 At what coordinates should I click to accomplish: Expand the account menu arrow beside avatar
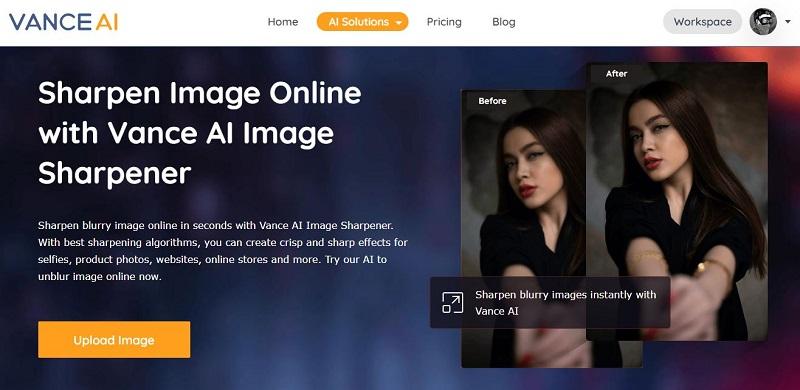tap(788, 22)
